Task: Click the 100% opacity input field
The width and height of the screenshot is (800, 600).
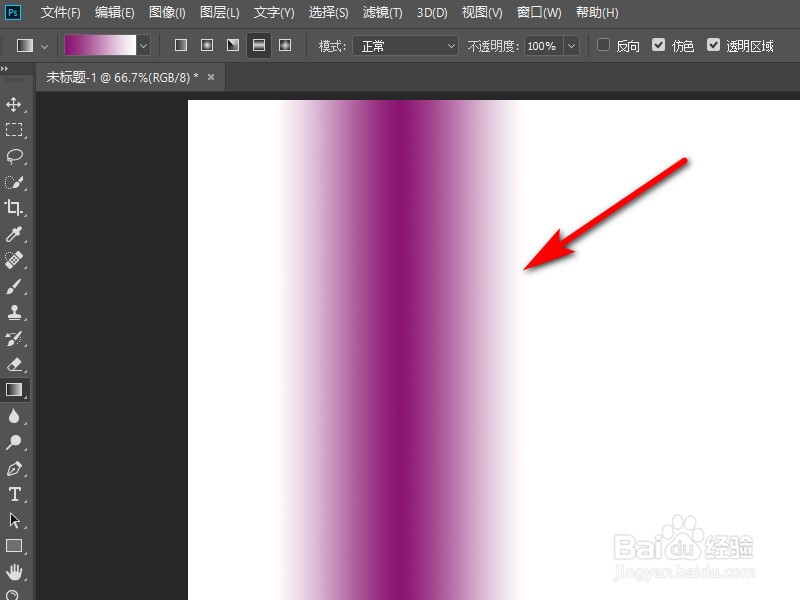Action: tap(543, 46)
